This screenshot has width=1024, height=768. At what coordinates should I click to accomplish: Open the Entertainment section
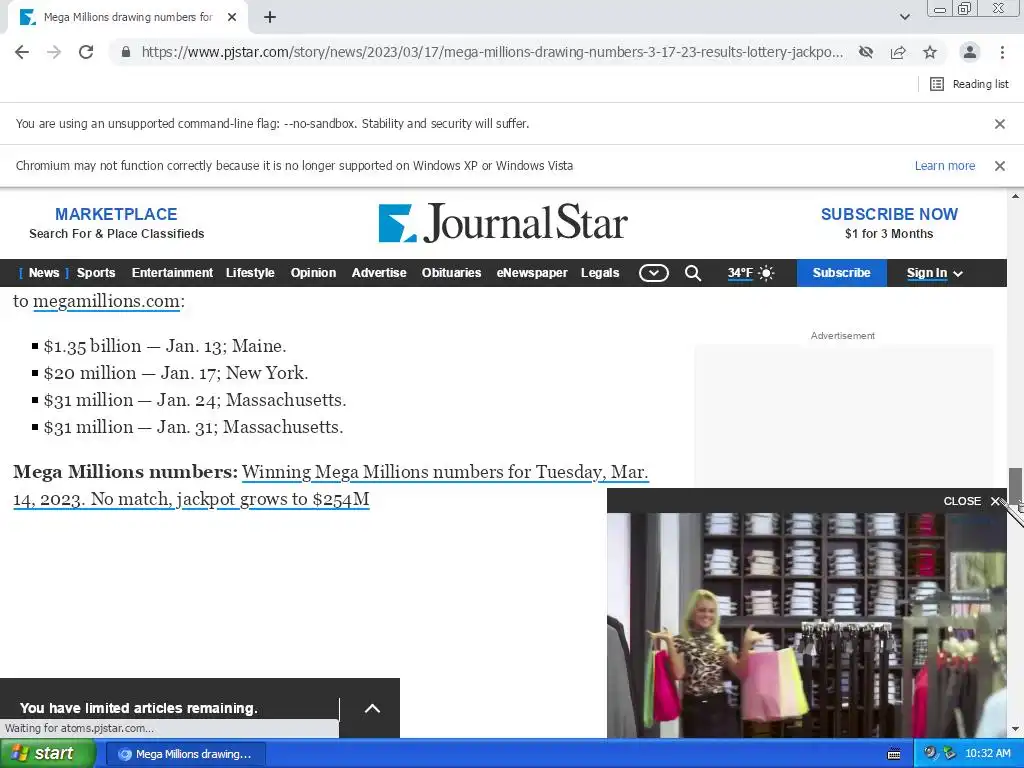point(172,273)
